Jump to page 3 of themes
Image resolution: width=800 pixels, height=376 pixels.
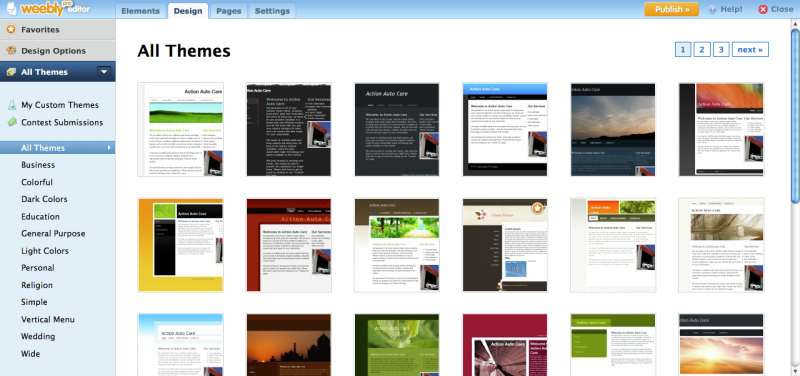721,49
